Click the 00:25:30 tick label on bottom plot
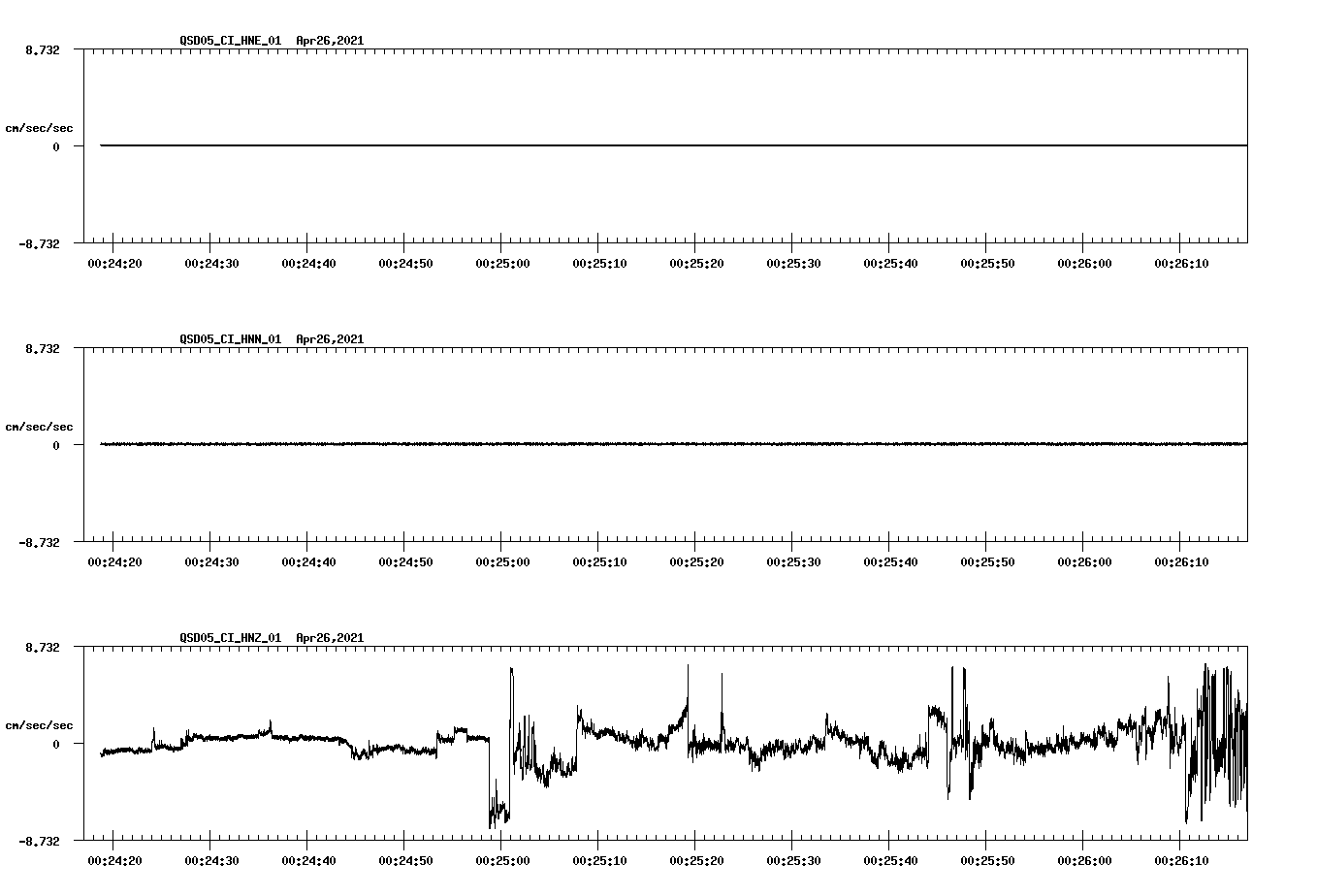1317x896 pixels. (x=793, y=858)
